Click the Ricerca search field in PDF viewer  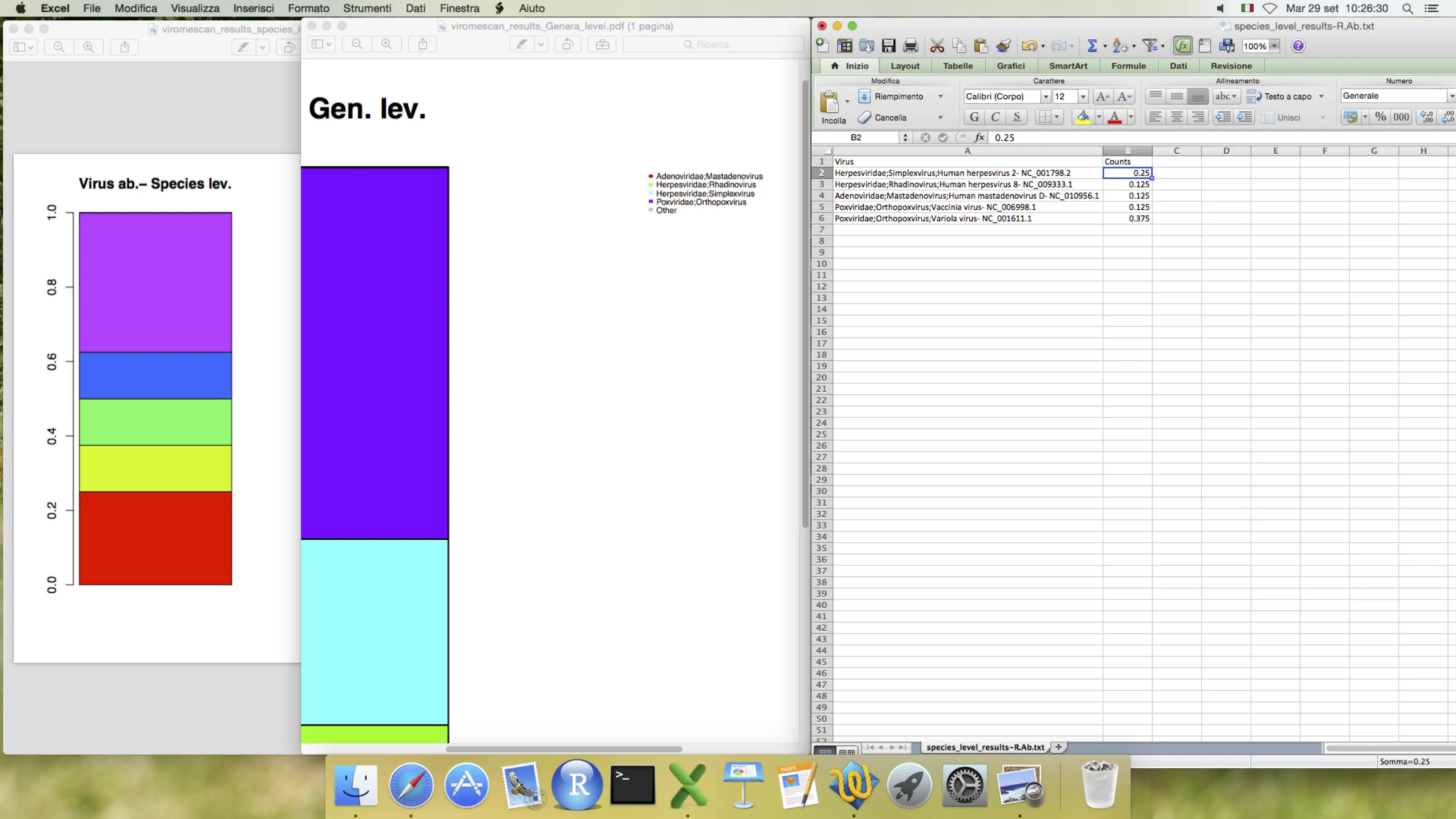[x=713, y=44]
